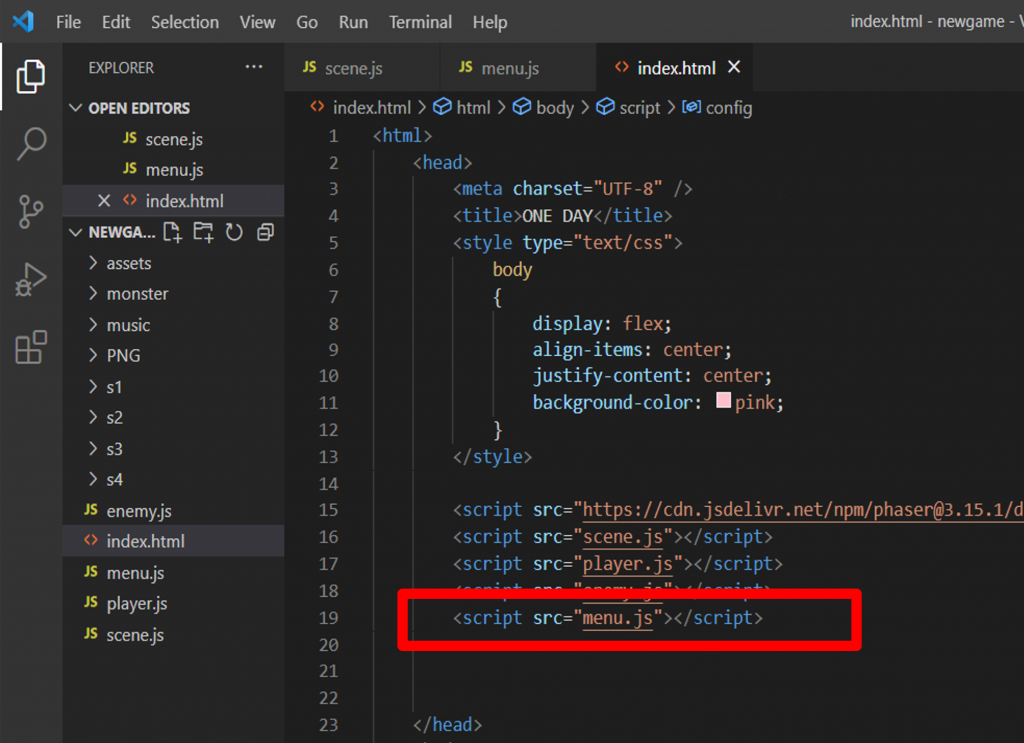Open the Source Control view
Image resolution: width=1024 pixels, height=743 pixels.
tap(31, 212)
